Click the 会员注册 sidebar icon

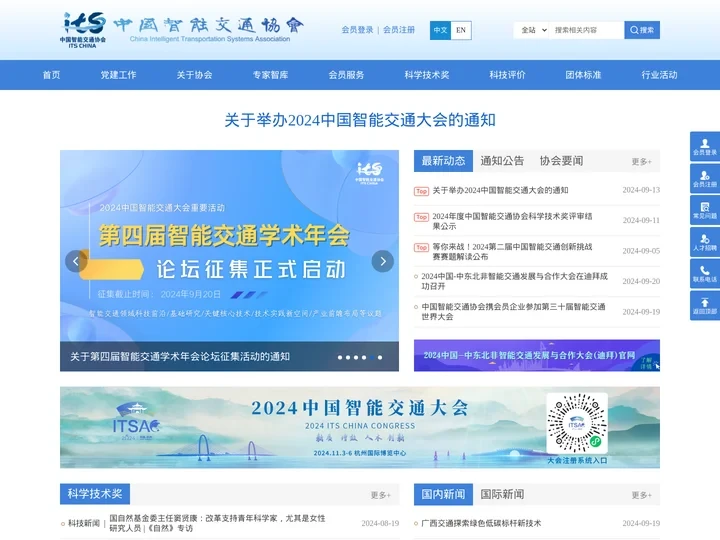705,178
